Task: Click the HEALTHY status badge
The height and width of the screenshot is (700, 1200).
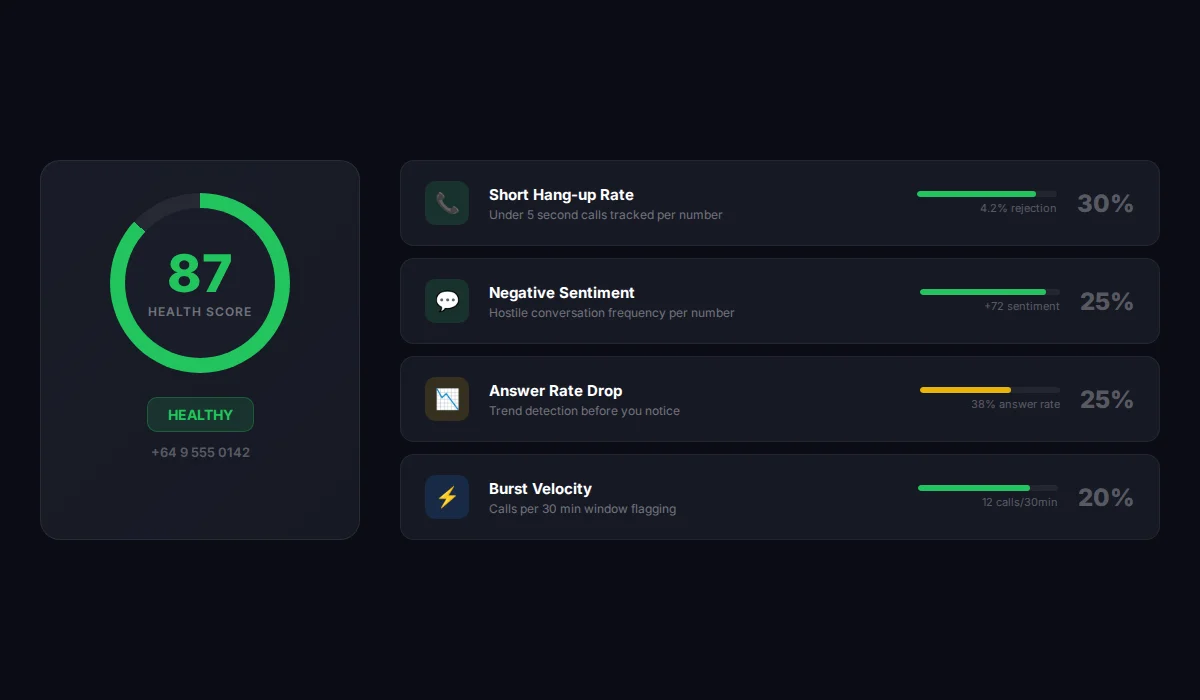Action: tap(200, 414)
